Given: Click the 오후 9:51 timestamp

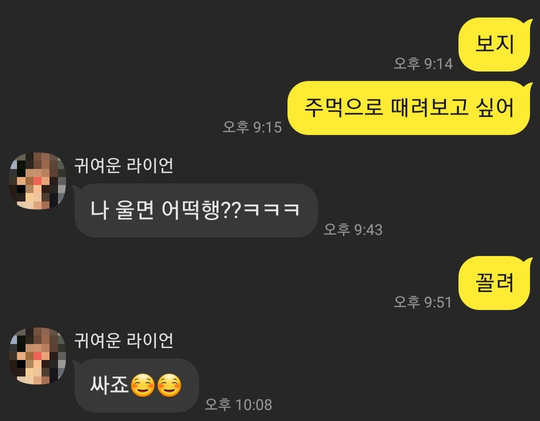Looking at the screenshot, I should click(423, 302).
